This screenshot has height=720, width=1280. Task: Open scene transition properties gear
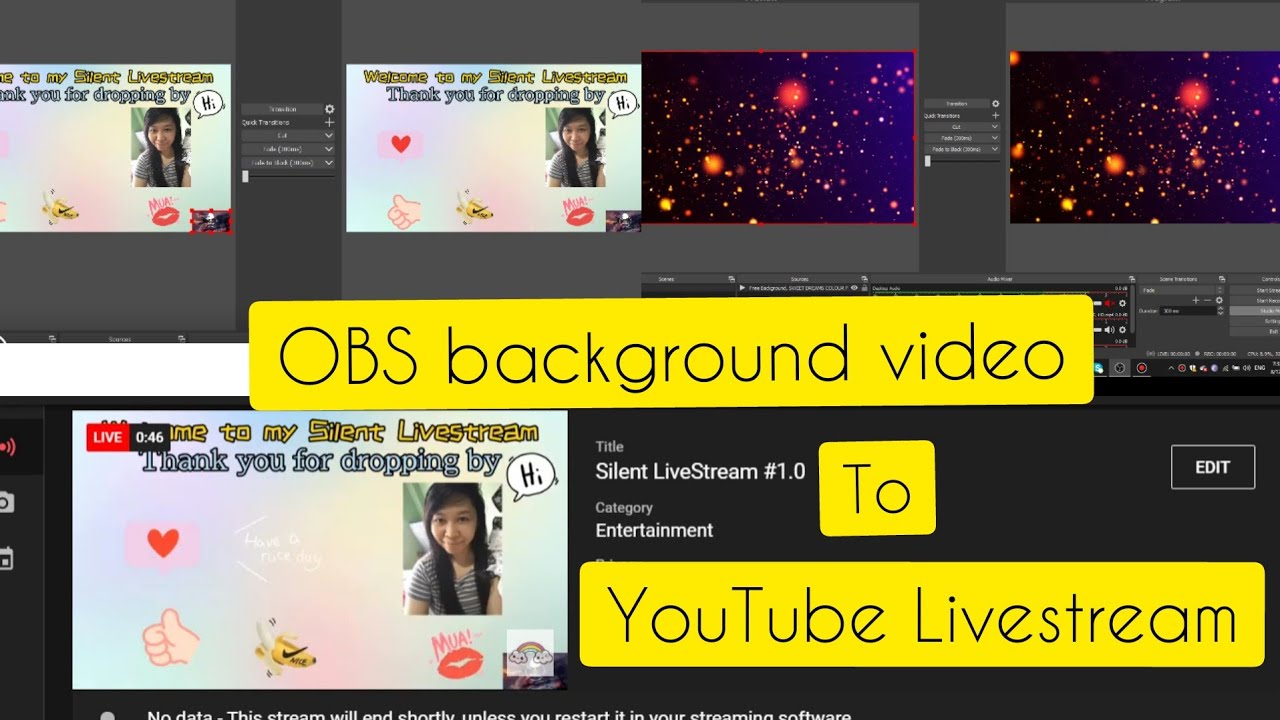1219,300
